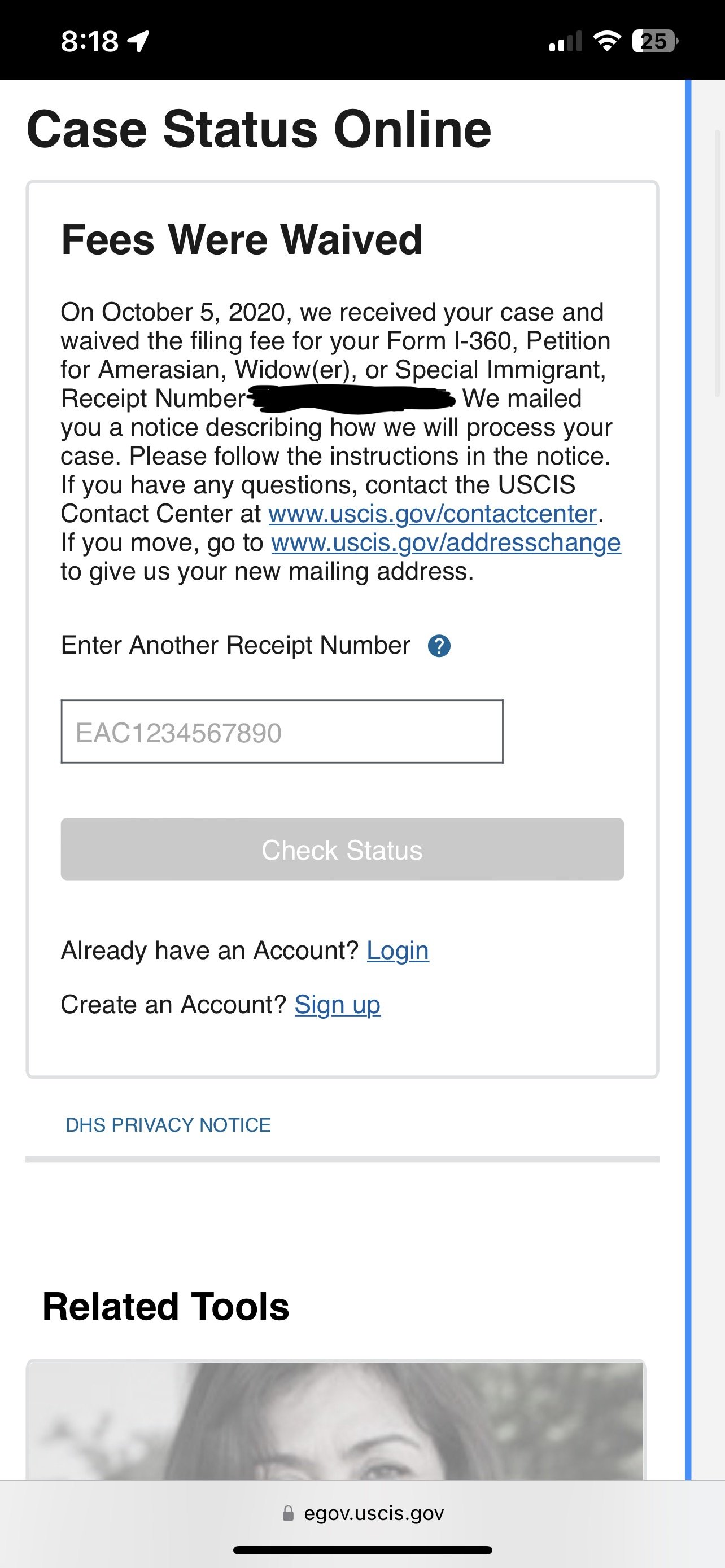This screenshot has width=725, height=1568.
Task: Focus the receipt number input field
Action: click(x=282, y=732)
